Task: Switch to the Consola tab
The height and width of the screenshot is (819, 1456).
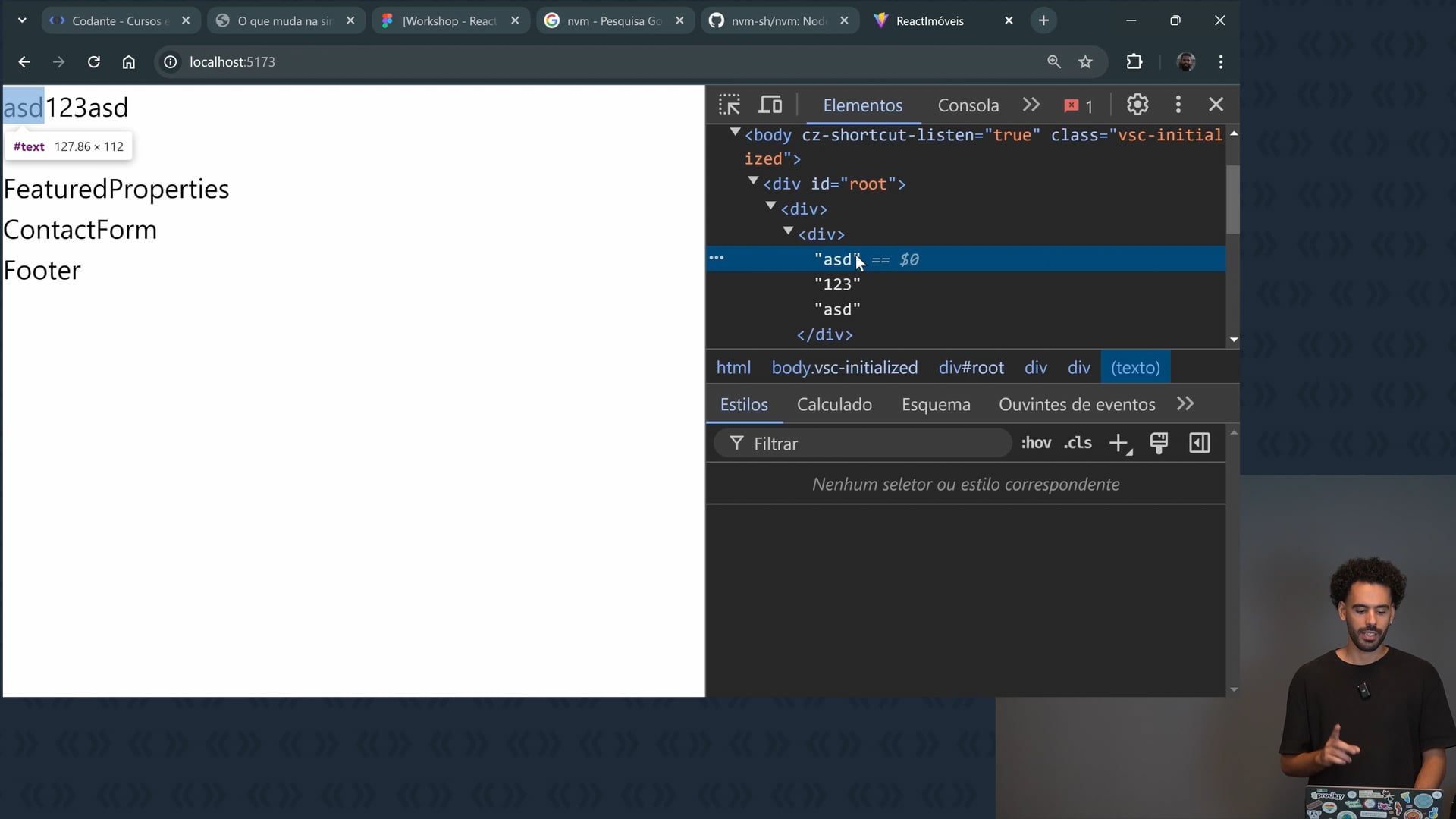Action: click(x=968, y=105)
